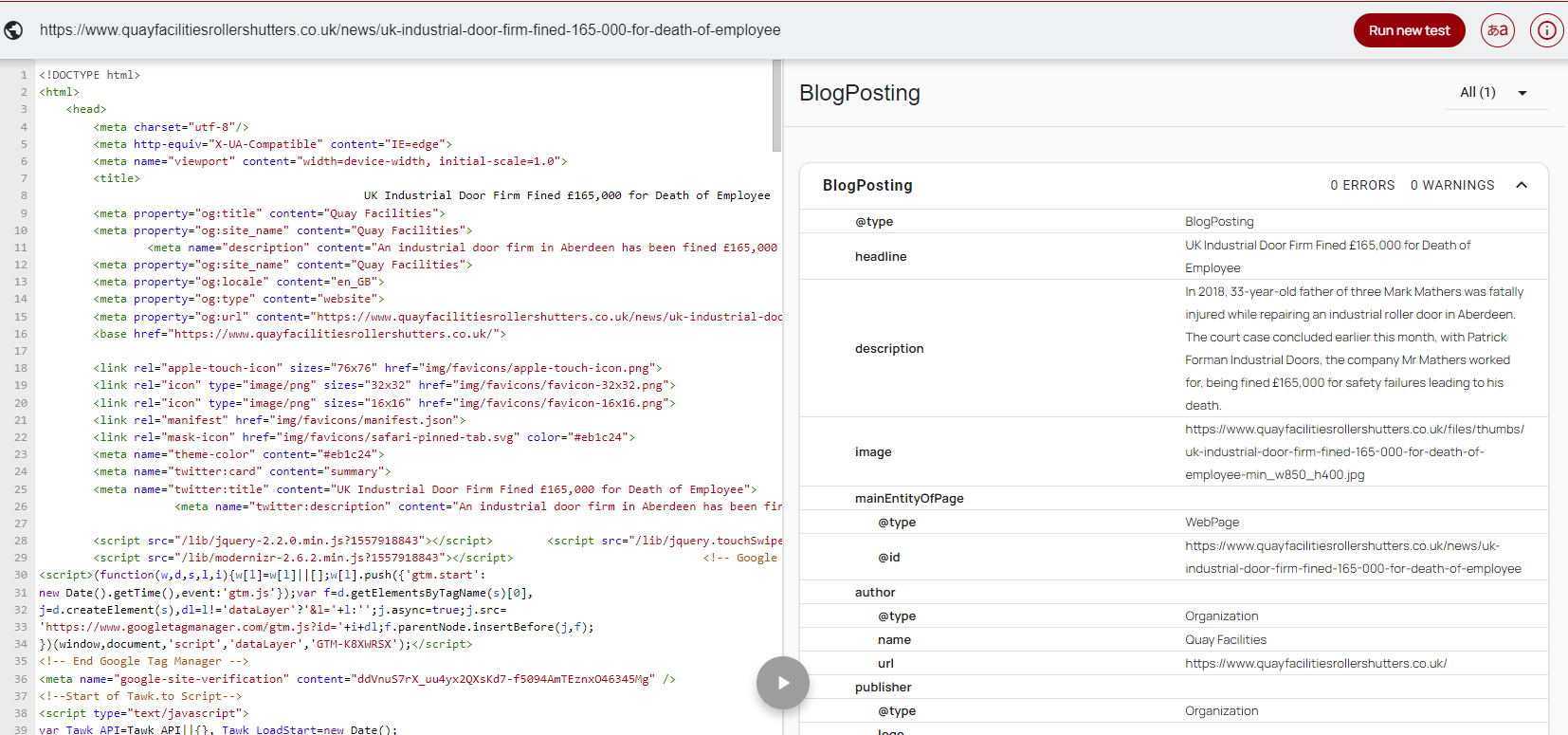Click line number 8 in code gutter
This screenshot has height=735, width=1568.
click(24, 195)
